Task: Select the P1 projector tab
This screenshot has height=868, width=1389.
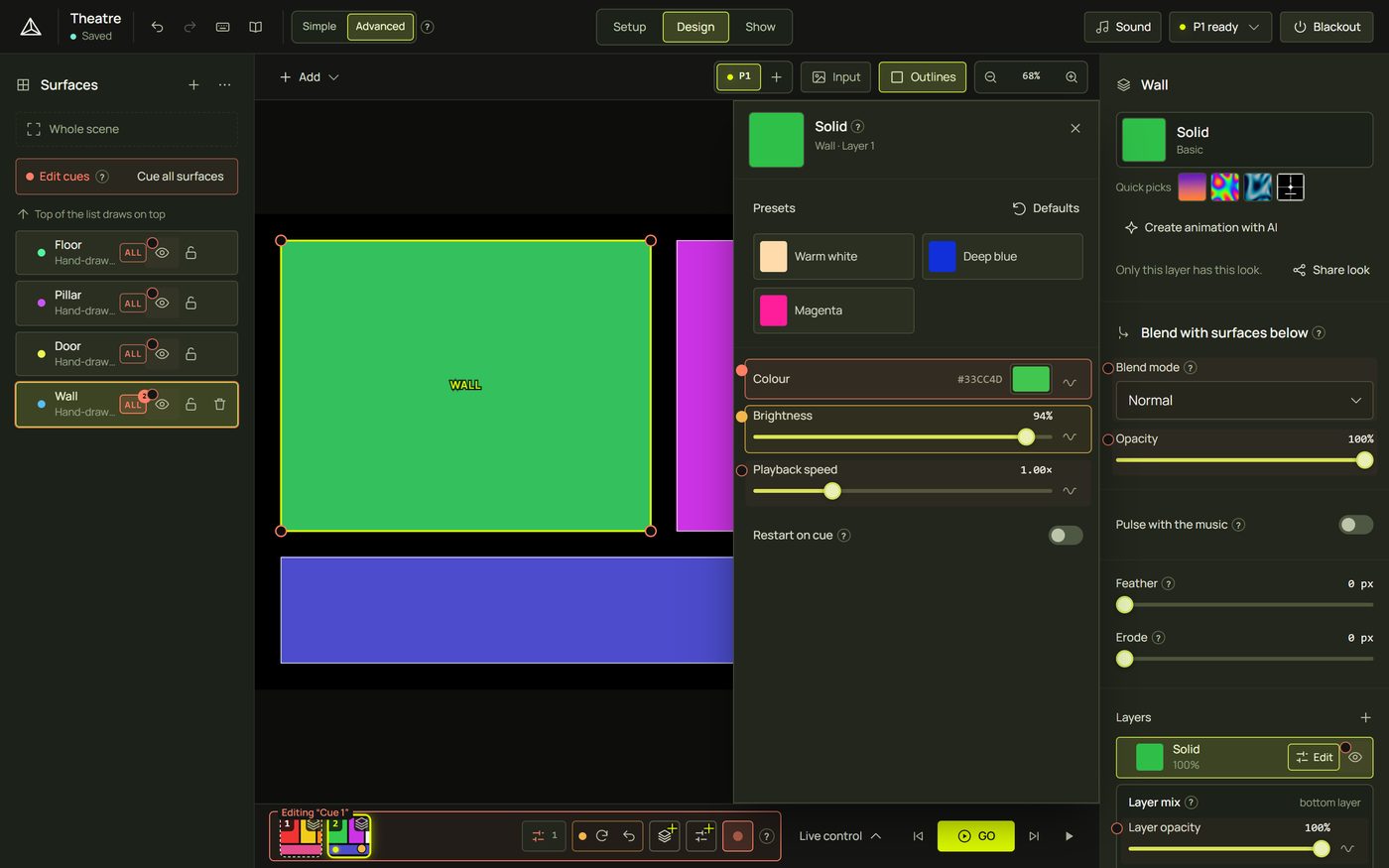Action: (x=738, y=76)
